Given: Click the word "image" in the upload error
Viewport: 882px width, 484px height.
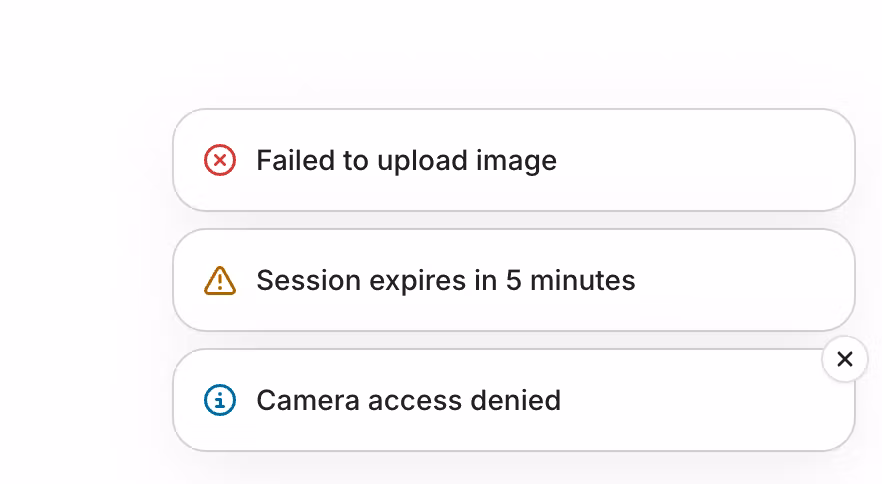Looking at the screenshot, I should (x=516, y=162).
